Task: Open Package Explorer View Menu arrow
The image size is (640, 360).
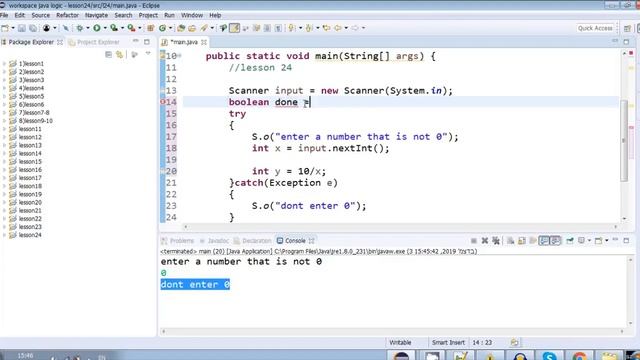Action: pos(148,54)
